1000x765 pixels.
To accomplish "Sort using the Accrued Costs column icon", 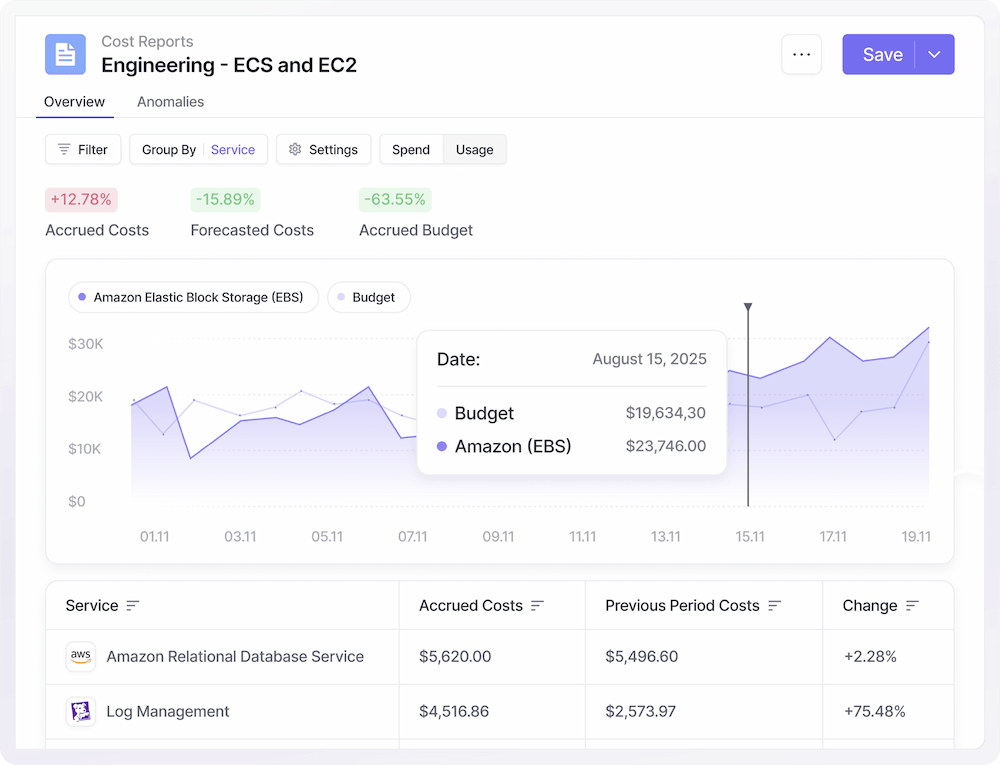I will pyautogui.click(x=537, y=606).
